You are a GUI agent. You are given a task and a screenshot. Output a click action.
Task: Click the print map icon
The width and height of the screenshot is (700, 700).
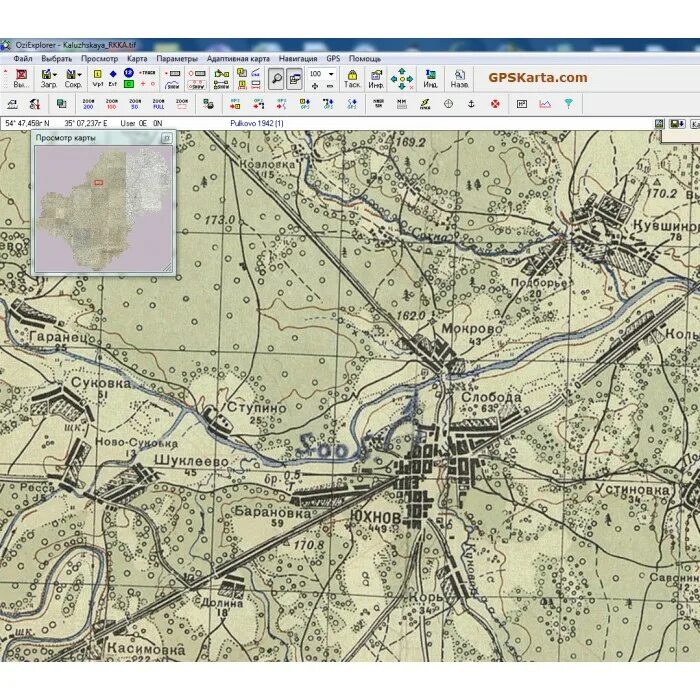tap(208, 104)
